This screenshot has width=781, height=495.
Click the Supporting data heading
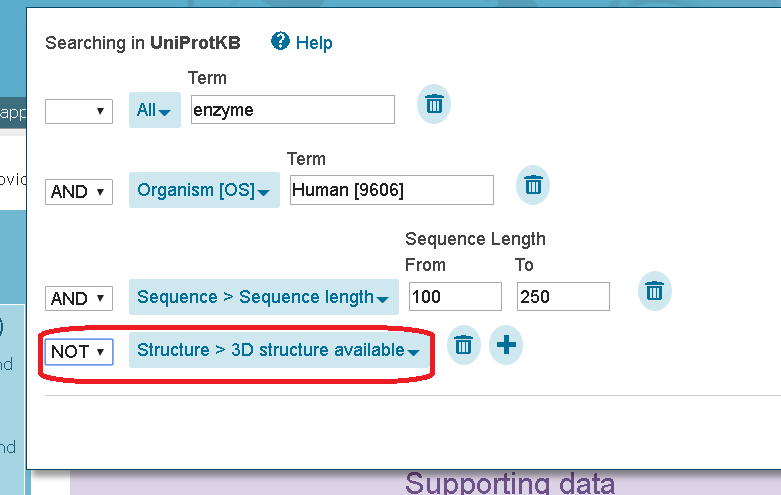click(510, 483)
